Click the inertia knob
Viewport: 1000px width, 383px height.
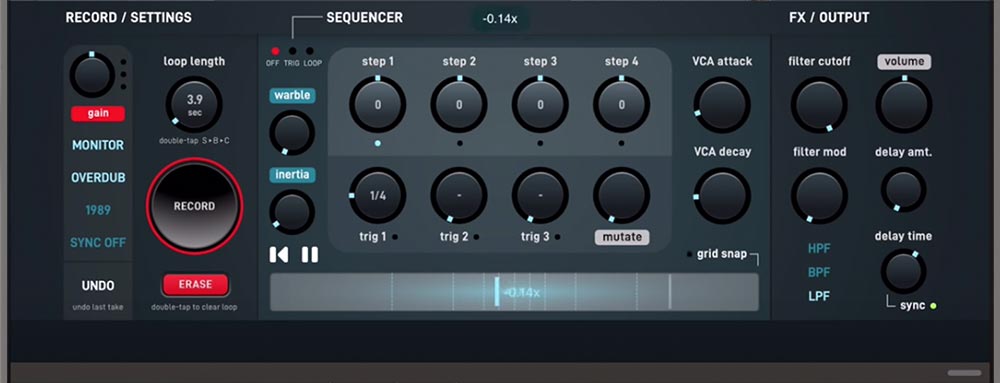click(x=291, y=212)
